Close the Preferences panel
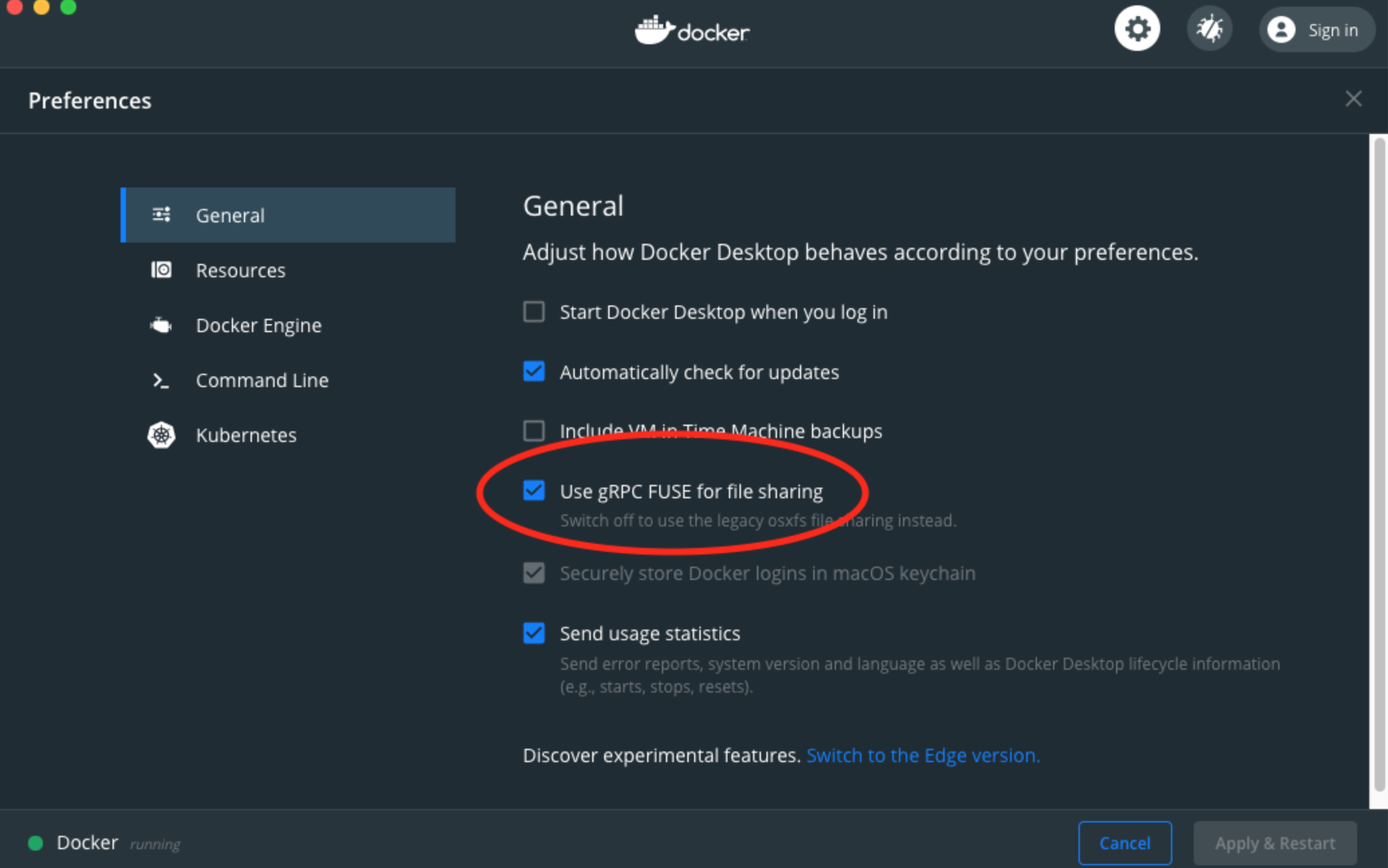Screen dimensions: 1388x868 [1353, 99]
